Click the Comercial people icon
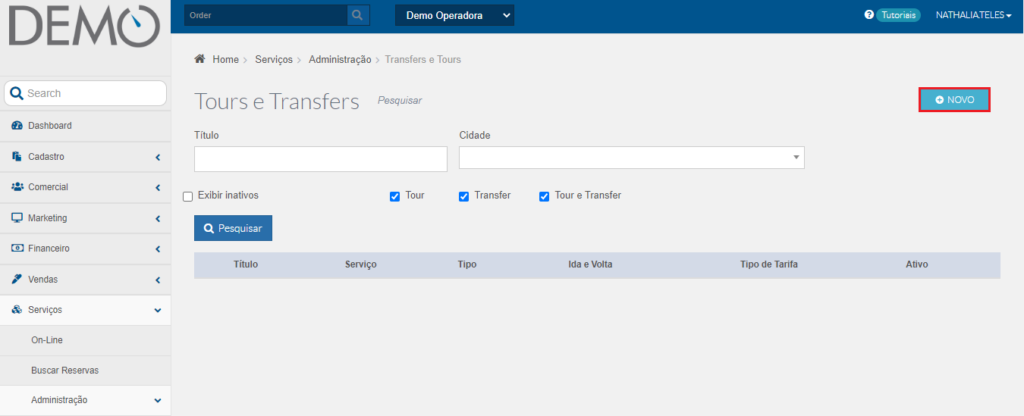This screenshot has width=1024, height=416. pos(18,187)
